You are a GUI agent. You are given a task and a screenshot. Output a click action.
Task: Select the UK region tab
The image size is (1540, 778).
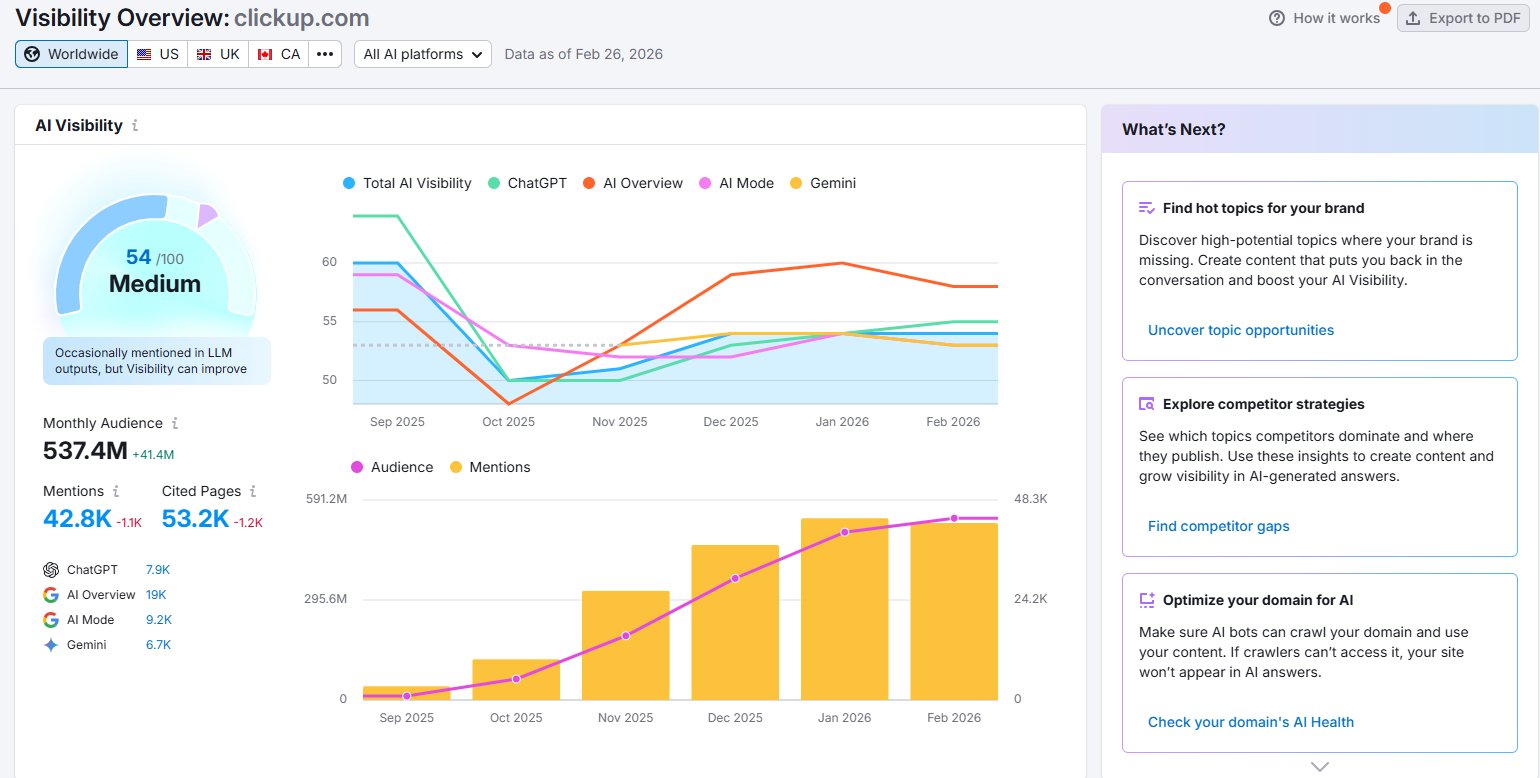218,54
